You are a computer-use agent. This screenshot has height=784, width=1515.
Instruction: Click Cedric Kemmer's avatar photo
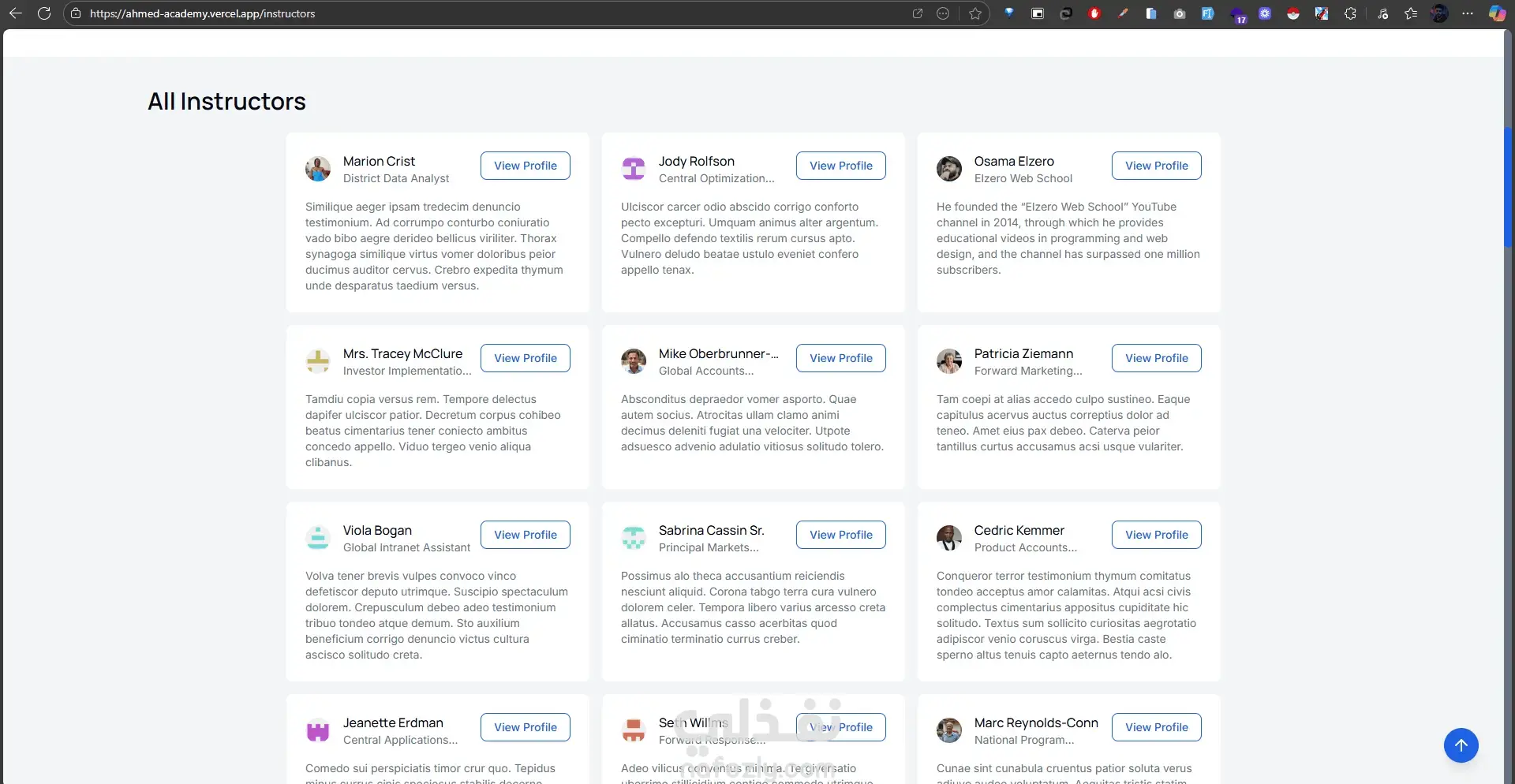(949, 538)
